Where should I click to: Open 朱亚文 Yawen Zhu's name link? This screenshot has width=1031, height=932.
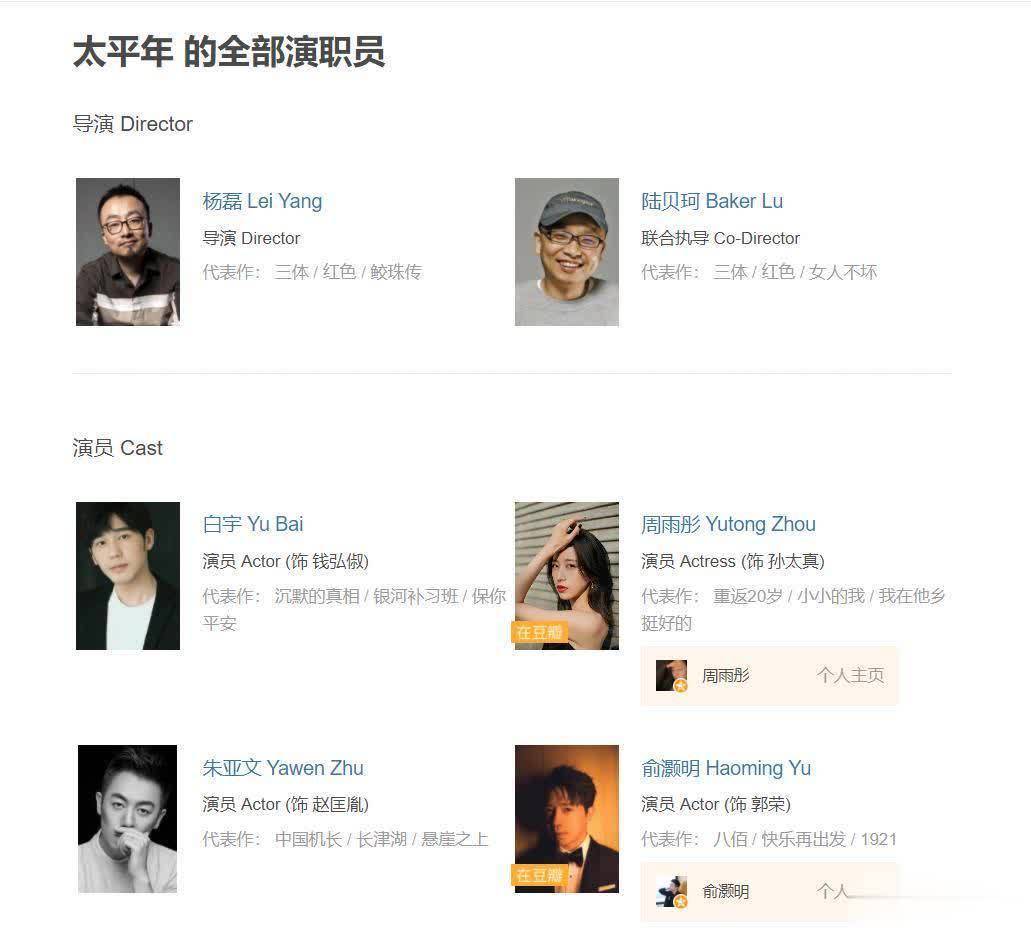click(283, 768)
